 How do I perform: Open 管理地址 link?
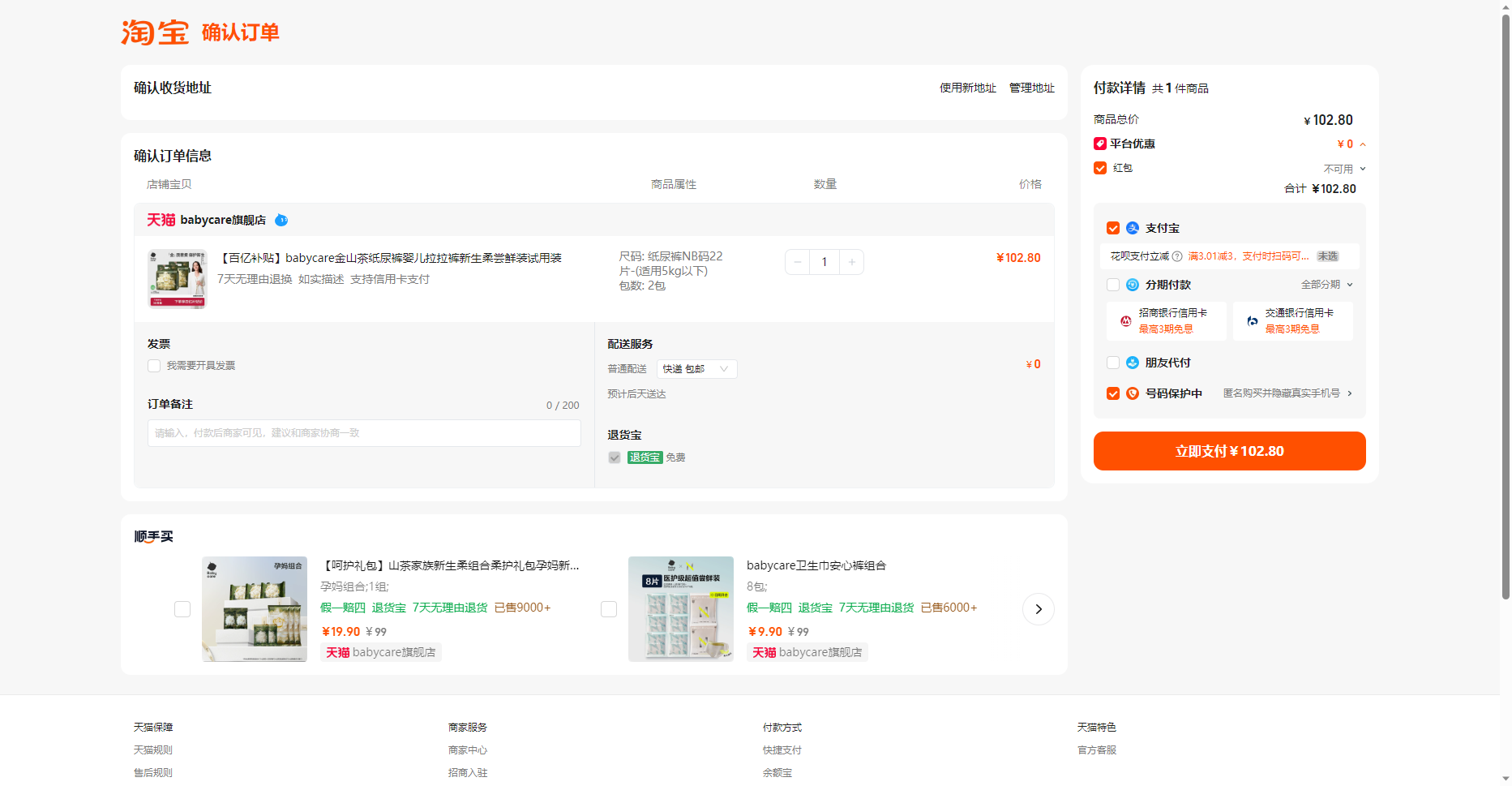pos(1032,88)
